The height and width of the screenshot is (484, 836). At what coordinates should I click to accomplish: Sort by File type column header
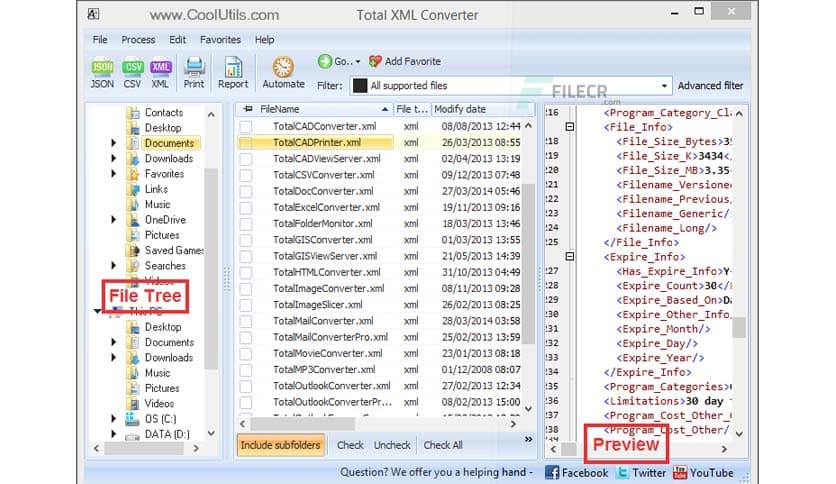click(412, 109)
